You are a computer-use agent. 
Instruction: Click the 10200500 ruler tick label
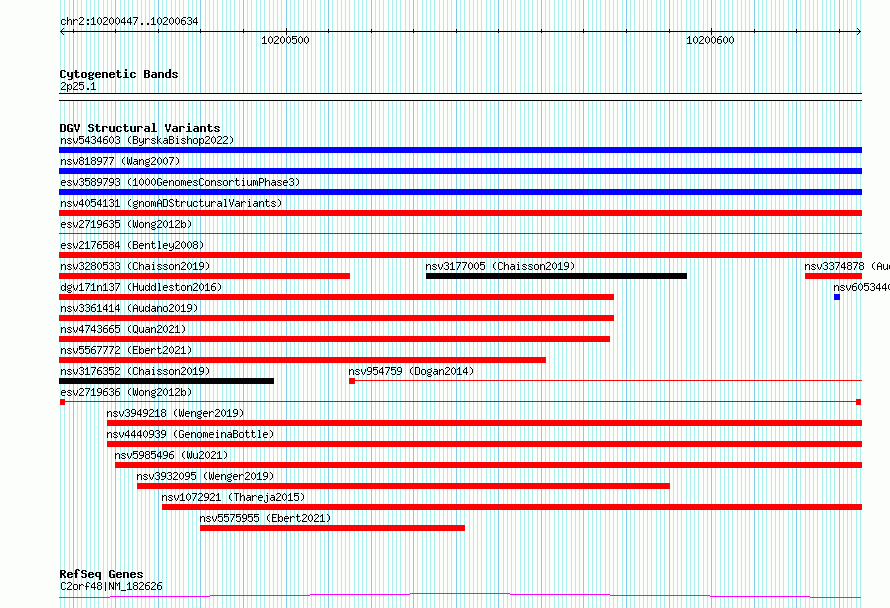pos(286,40)
